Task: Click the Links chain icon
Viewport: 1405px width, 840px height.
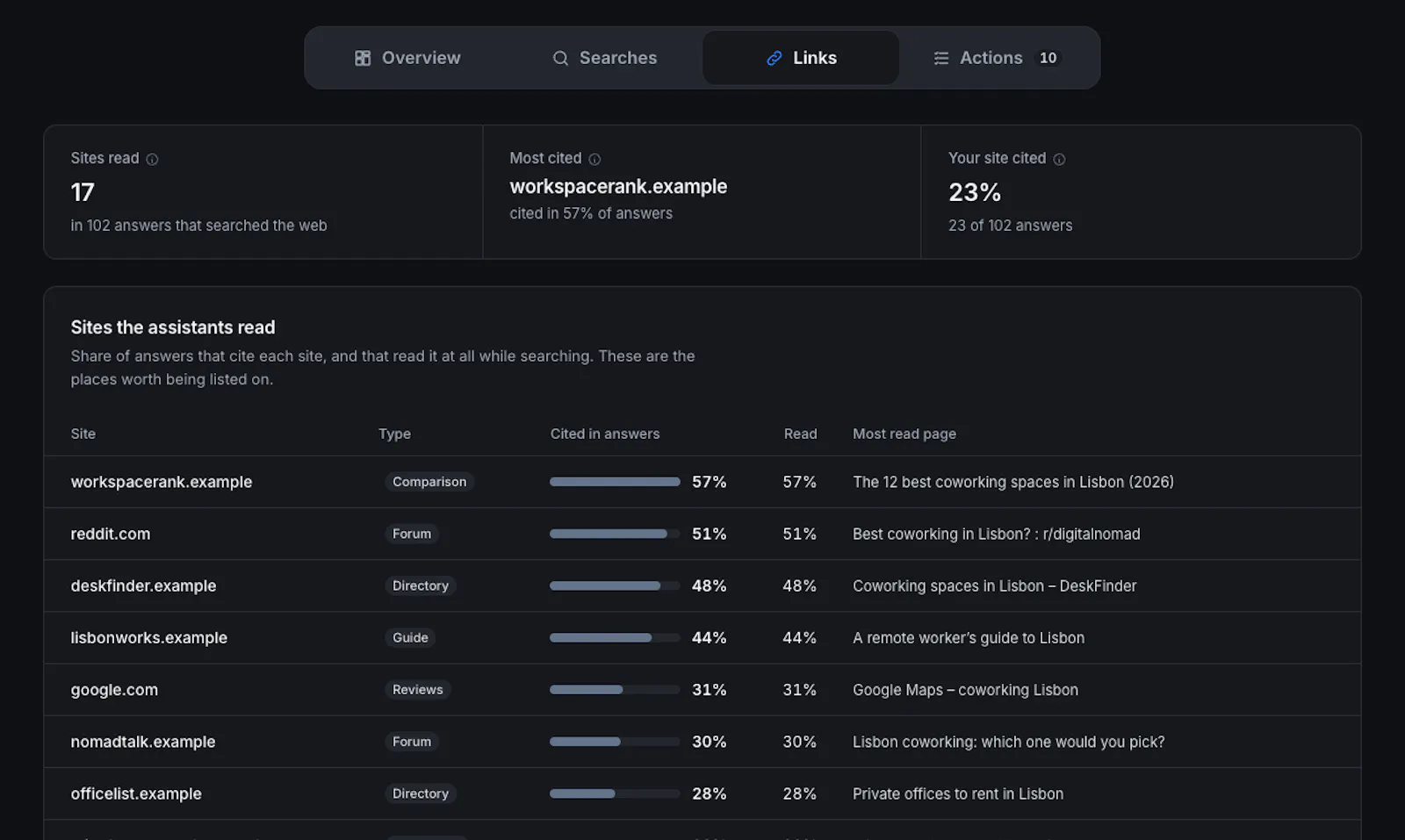Action: [x=775, y=58]
